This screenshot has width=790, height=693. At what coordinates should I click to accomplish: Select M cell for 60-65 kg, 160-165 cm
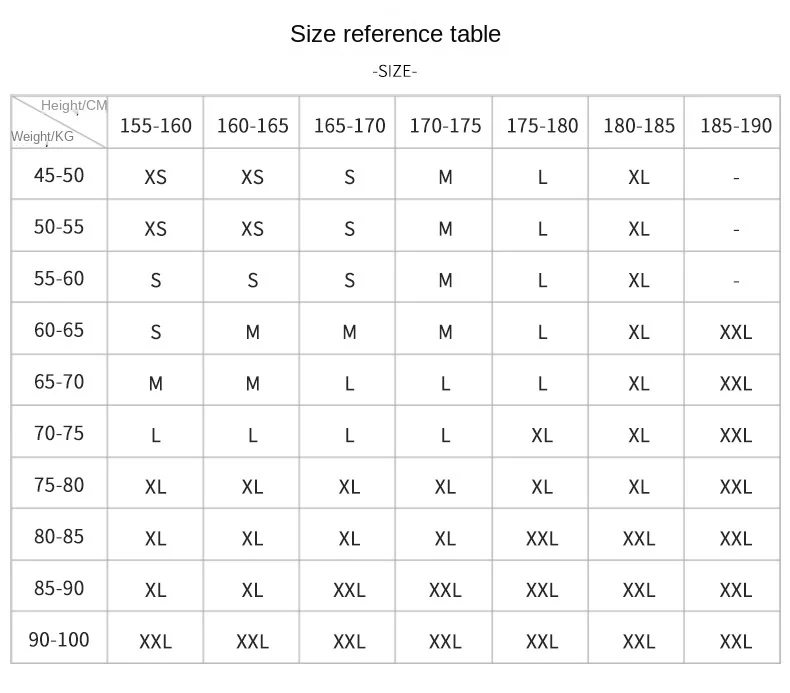tap(252, 332)
